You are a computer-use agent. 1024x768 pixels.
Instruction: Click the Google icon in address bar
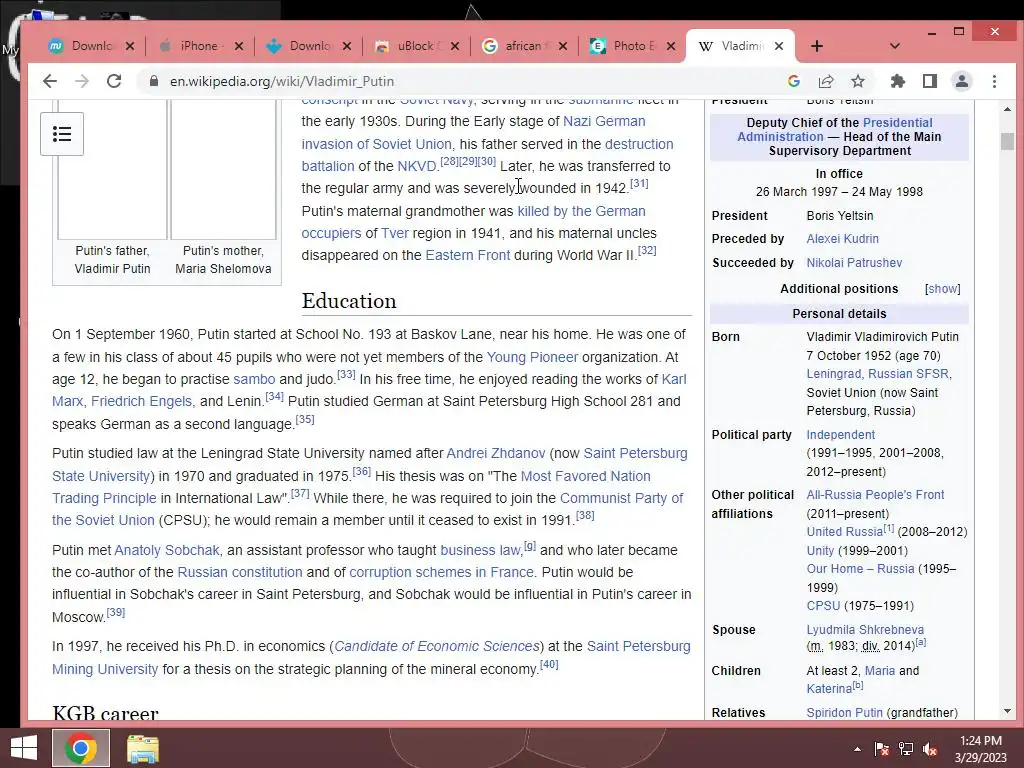coord(794,81)
